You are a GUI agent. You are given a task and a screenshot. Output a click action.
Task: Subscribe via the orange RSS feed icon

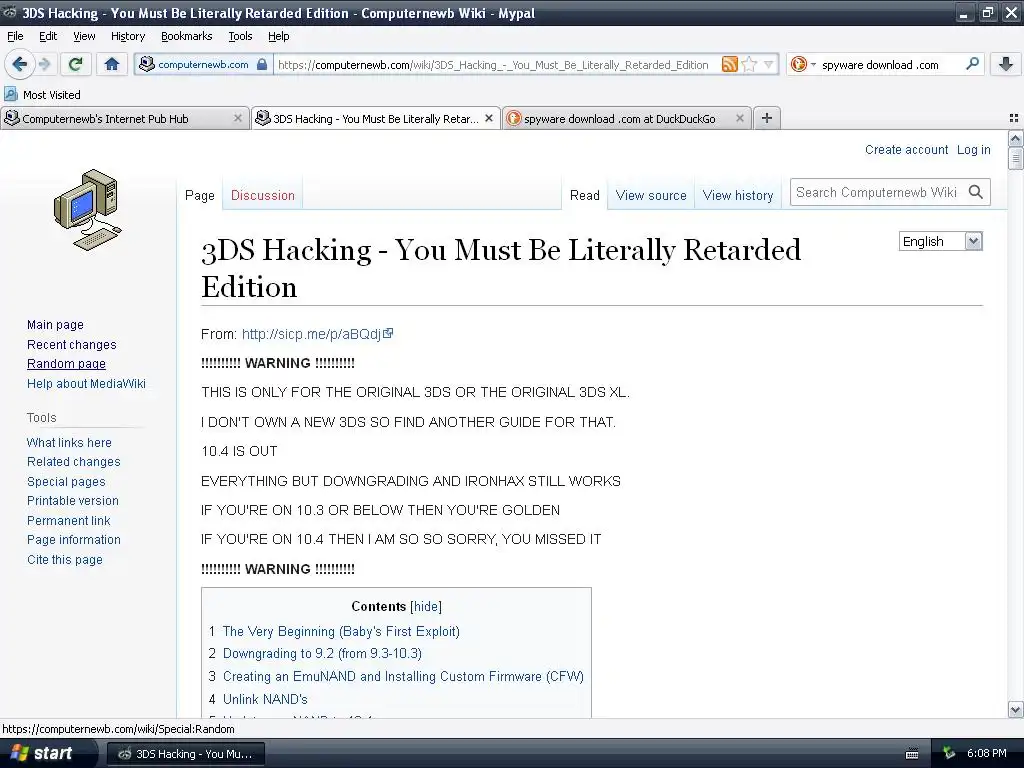coord(729,64)
